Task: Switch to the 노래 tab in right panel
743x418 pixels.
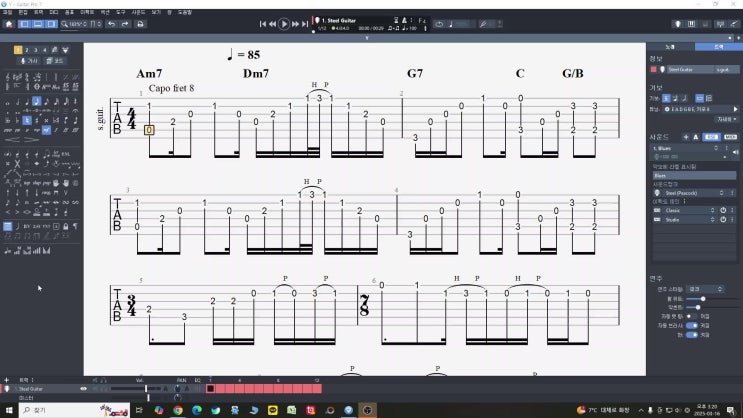Action: (x=669, y=46)
